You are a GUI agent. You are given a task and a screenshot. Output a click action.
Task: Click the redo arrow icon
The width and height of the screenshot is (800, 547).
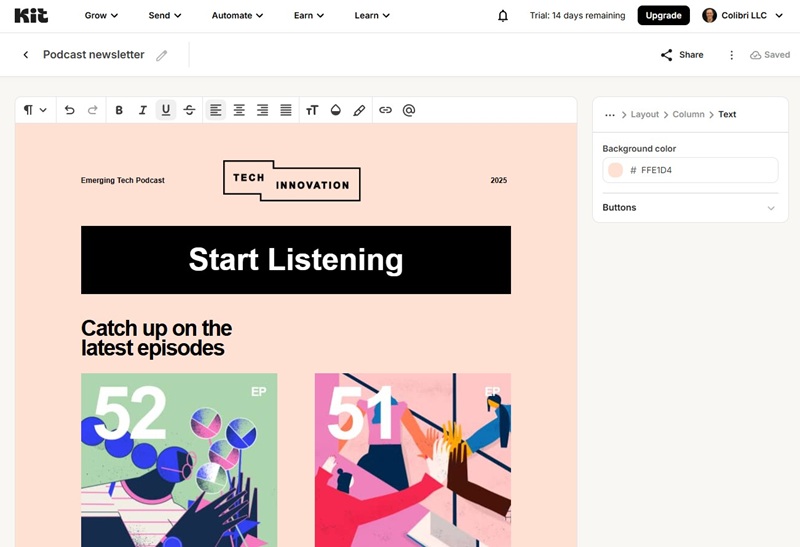[x=93, y=110]
